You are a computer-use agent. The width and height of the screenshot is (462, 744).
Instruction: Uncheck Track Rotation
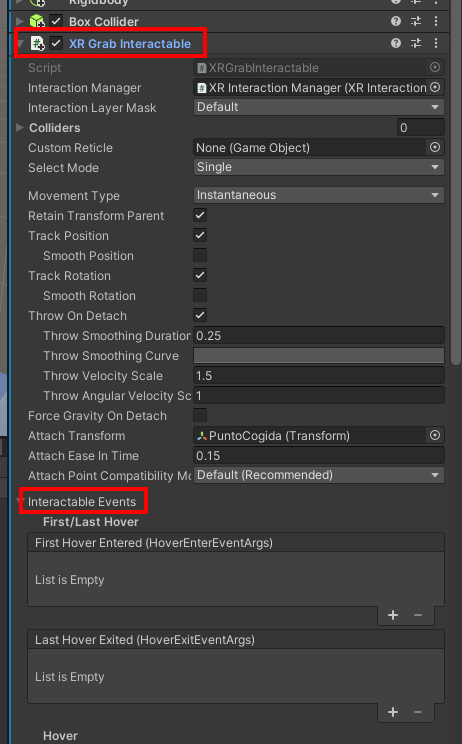200,275
